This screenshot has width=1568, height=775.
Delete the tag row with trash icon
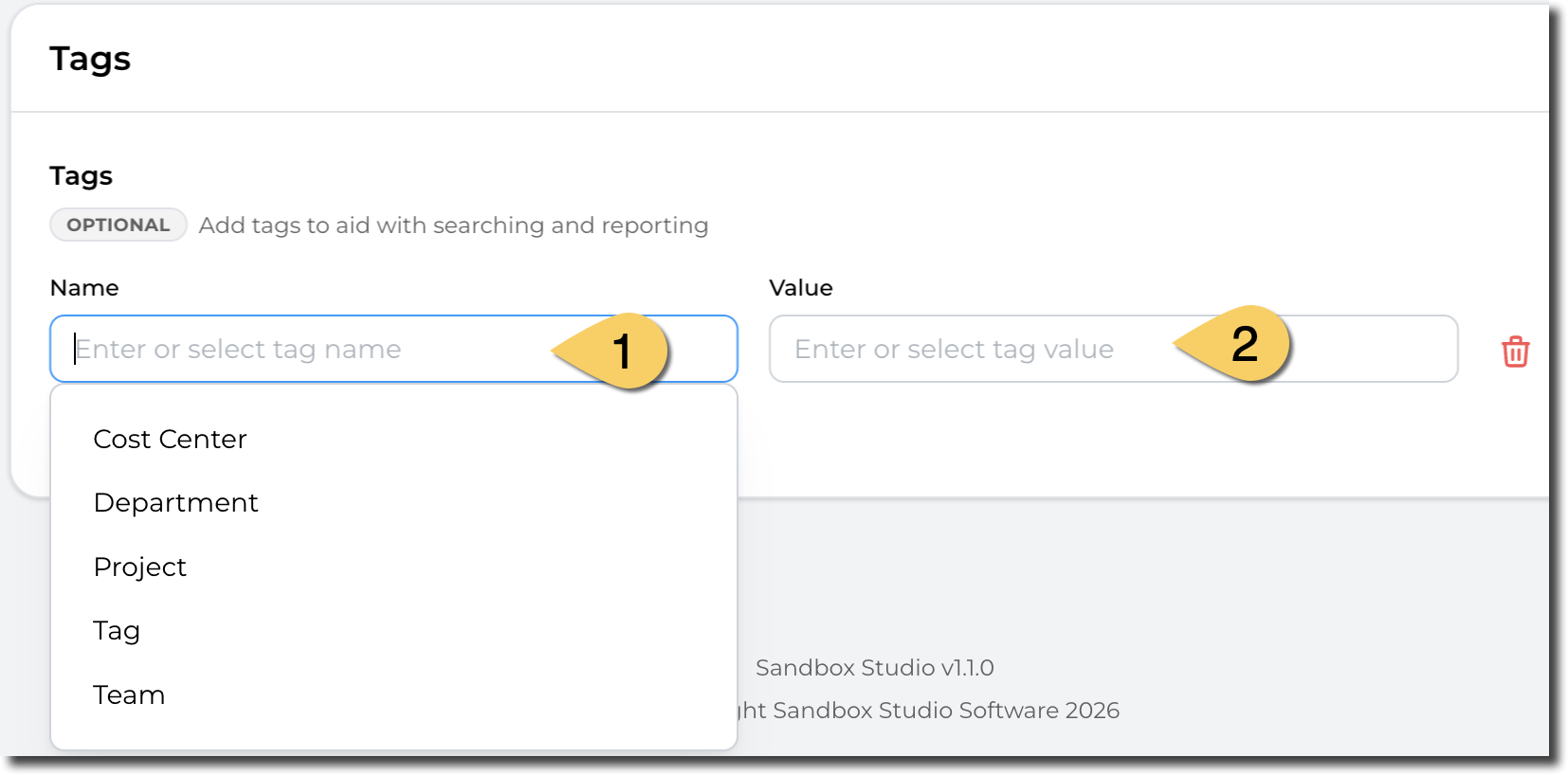click(1515, 351)
